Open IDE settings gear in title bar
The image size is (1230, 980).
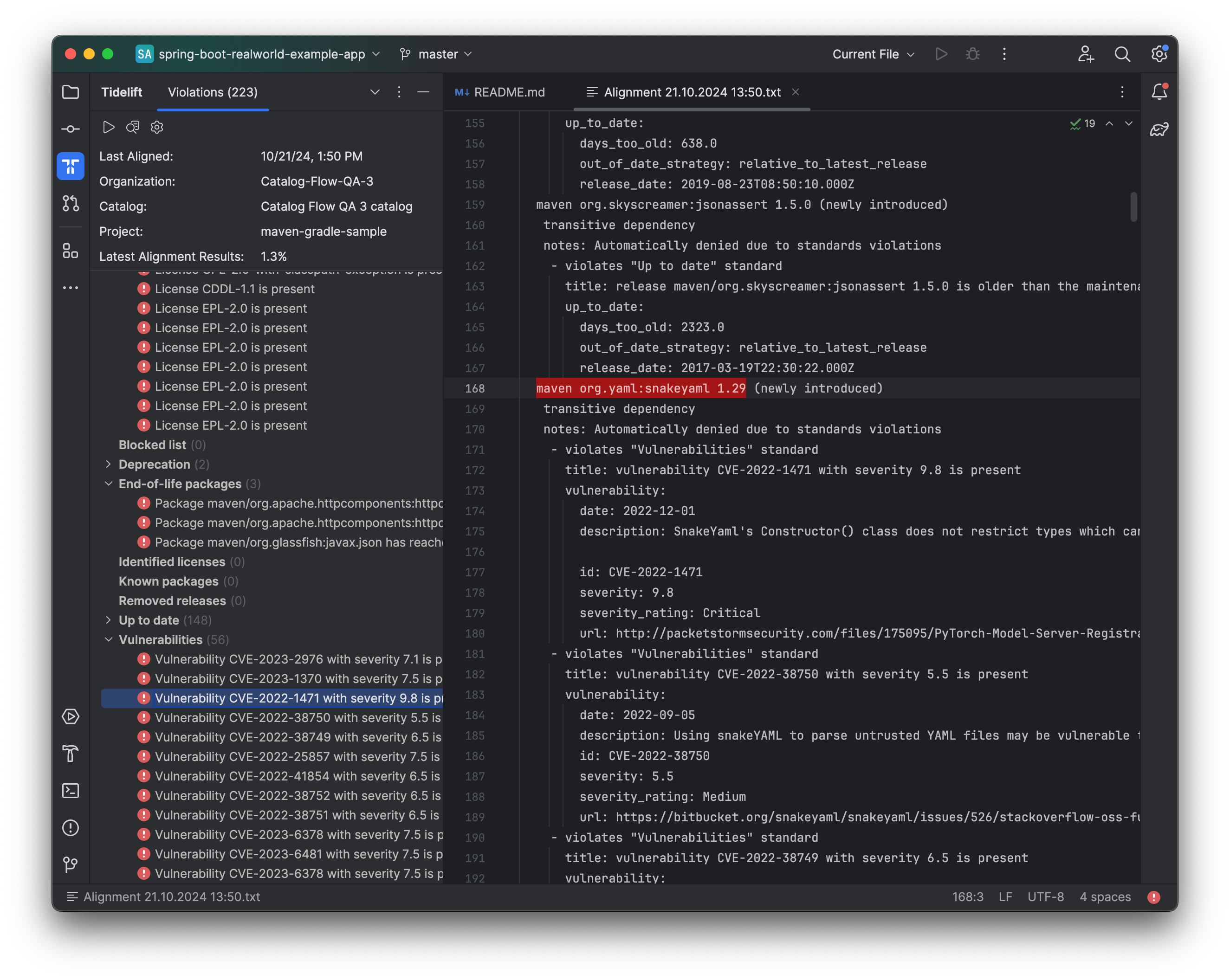tap(1159, 54)
